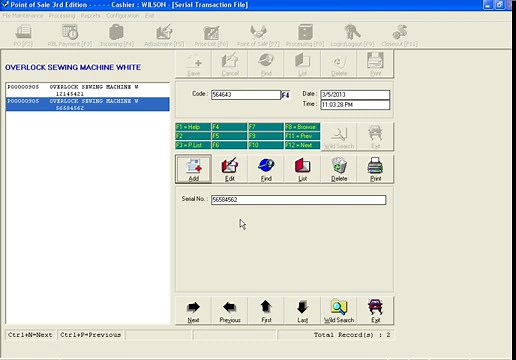The width and height of the screenshot is (516, 360).
Task: Select highlighted row with serial 56584562
Action: pos(88,104)
